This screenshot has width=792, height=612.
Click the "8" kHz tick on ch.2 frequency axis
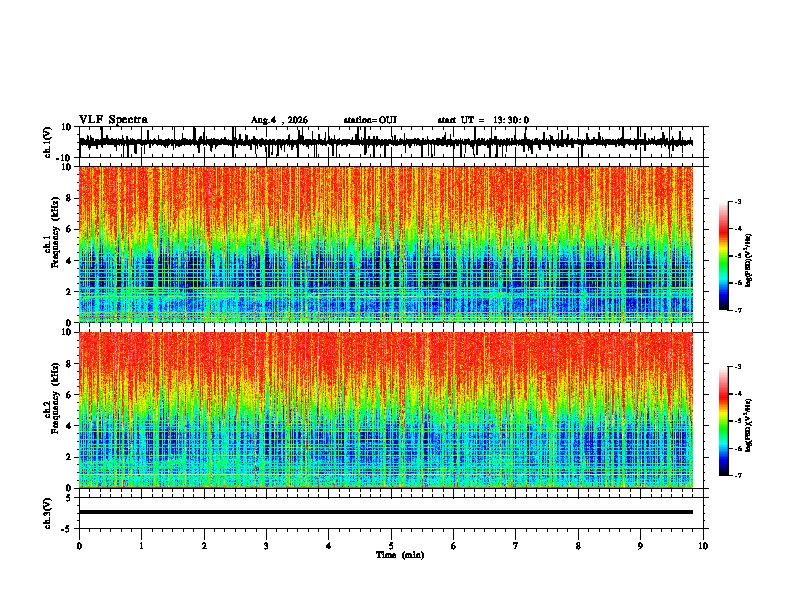click(69, 364)
